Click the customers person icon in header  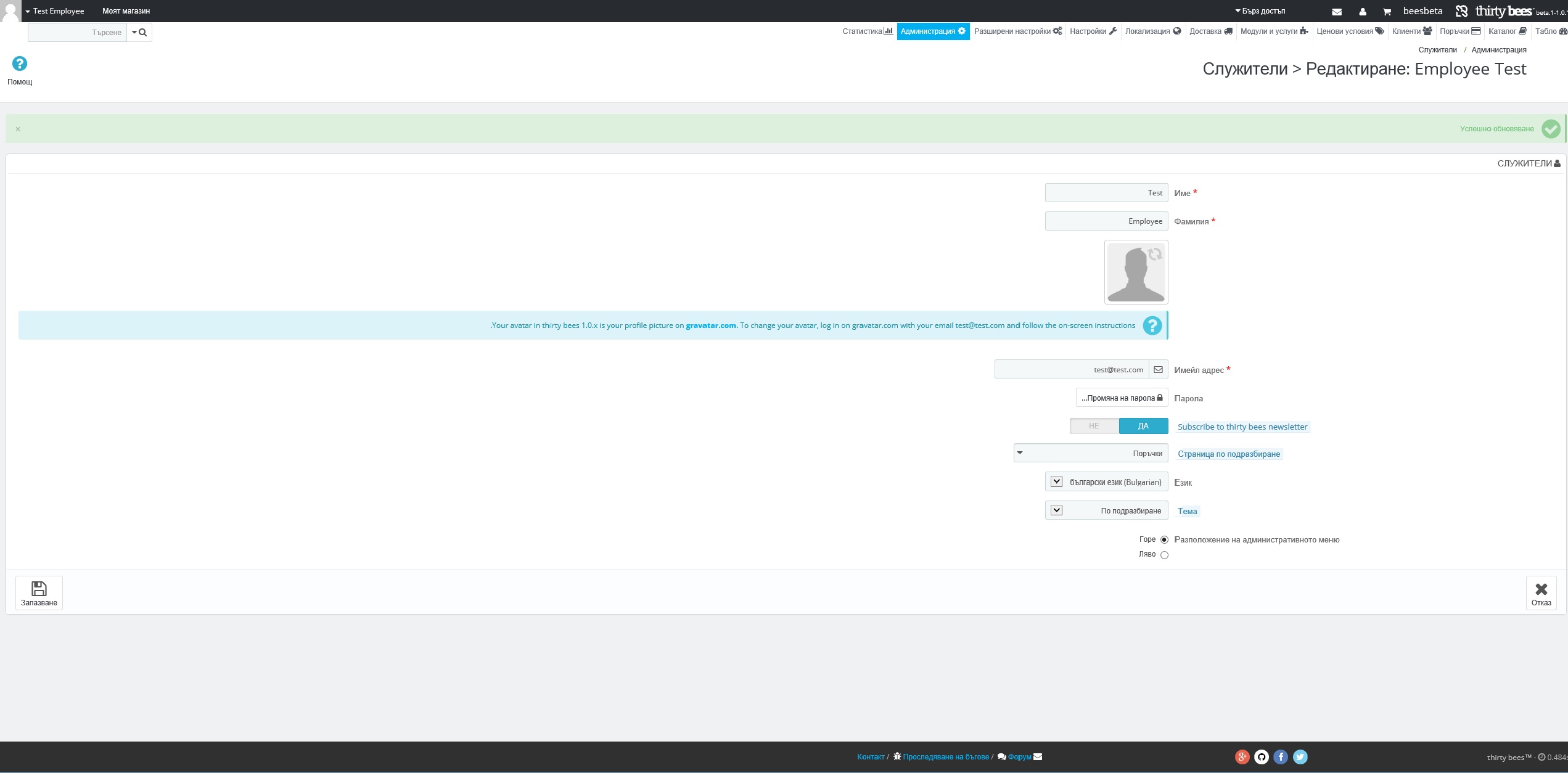(1363, 12)
